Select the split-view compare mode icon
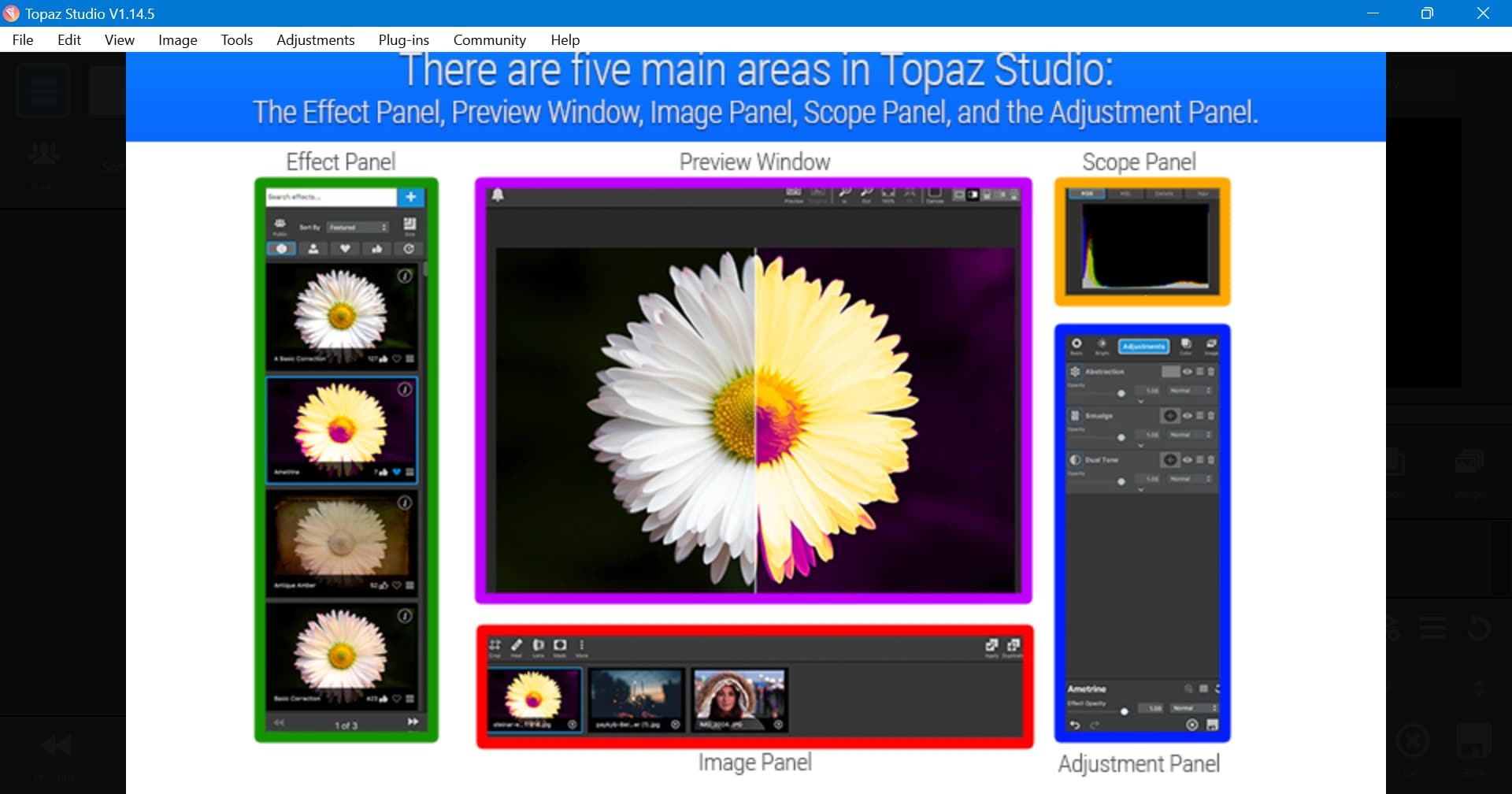 pos(973,195)
